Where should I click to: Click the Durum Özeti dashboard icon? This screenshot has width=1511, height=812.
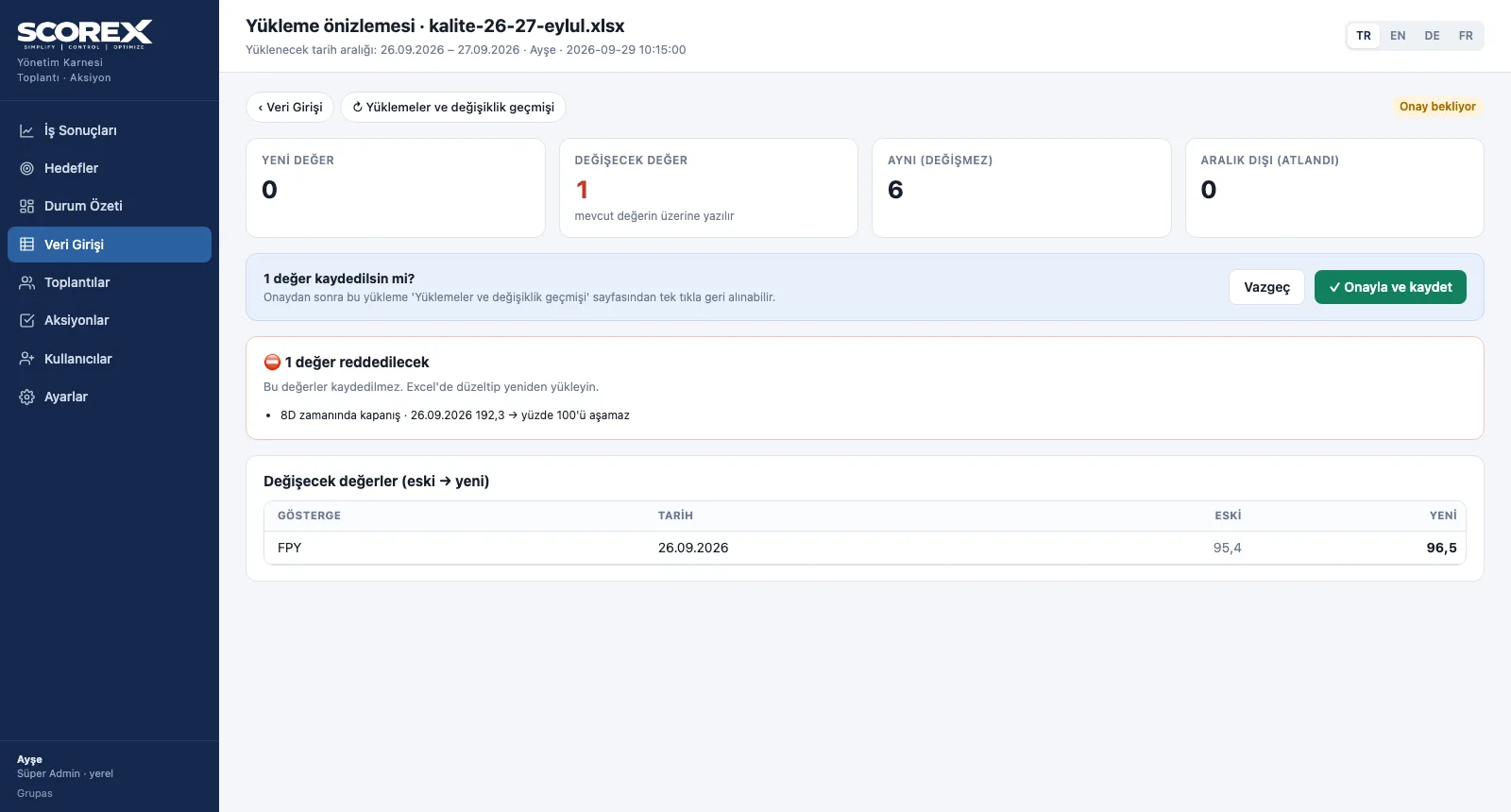27,206
